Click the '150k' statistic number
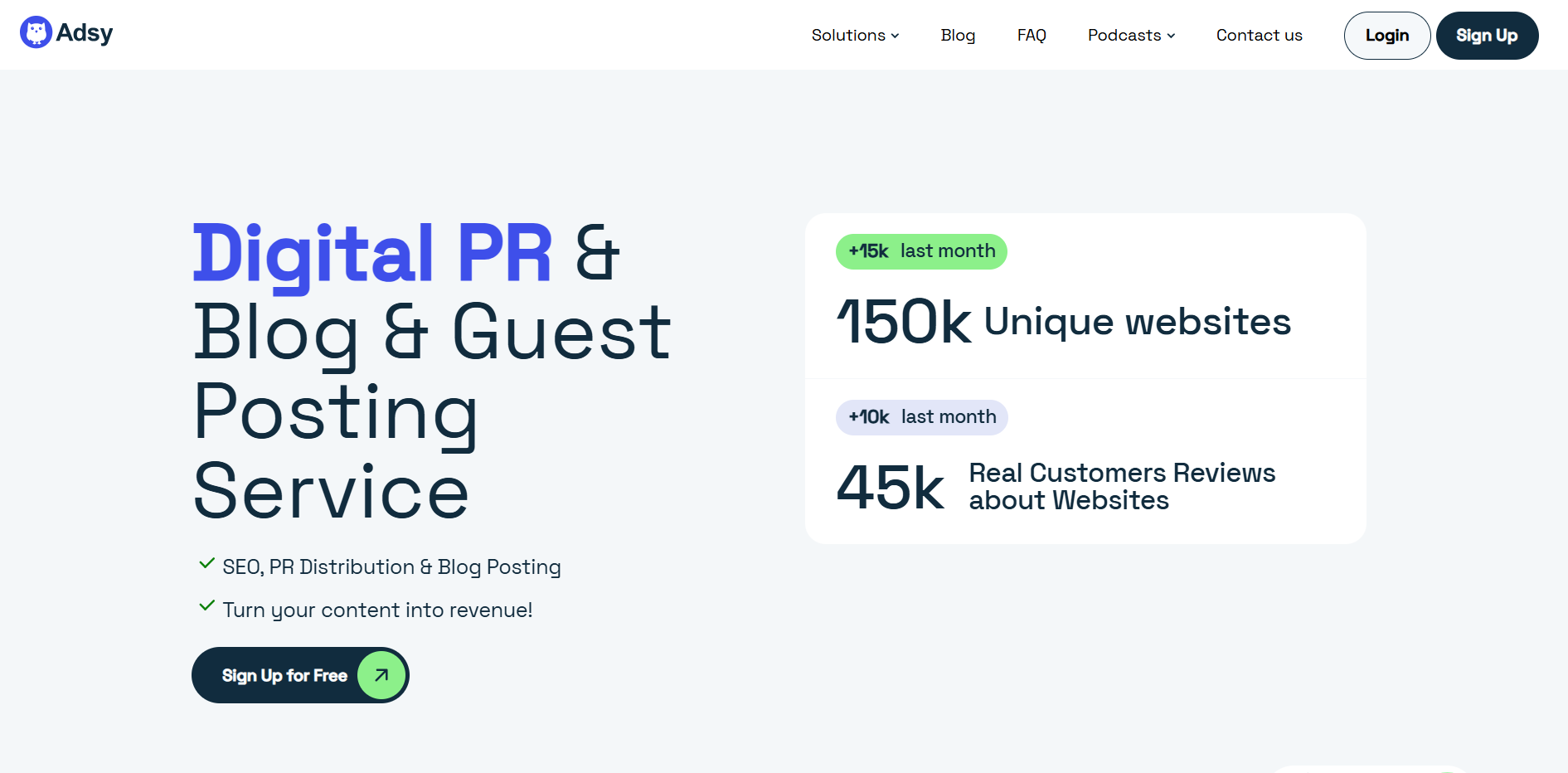This screenshot has height=773, width=1568. point(904,322)
